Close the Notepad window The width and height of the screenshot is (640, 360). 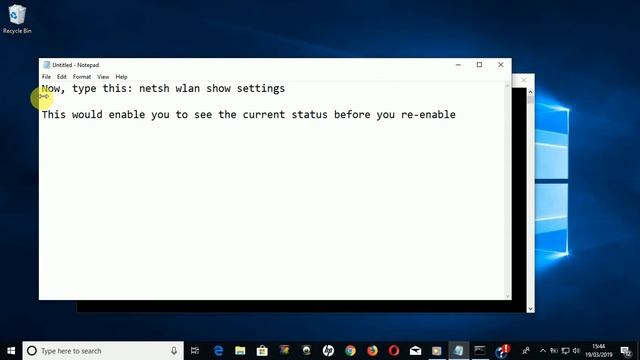click(x=500, y=65)
